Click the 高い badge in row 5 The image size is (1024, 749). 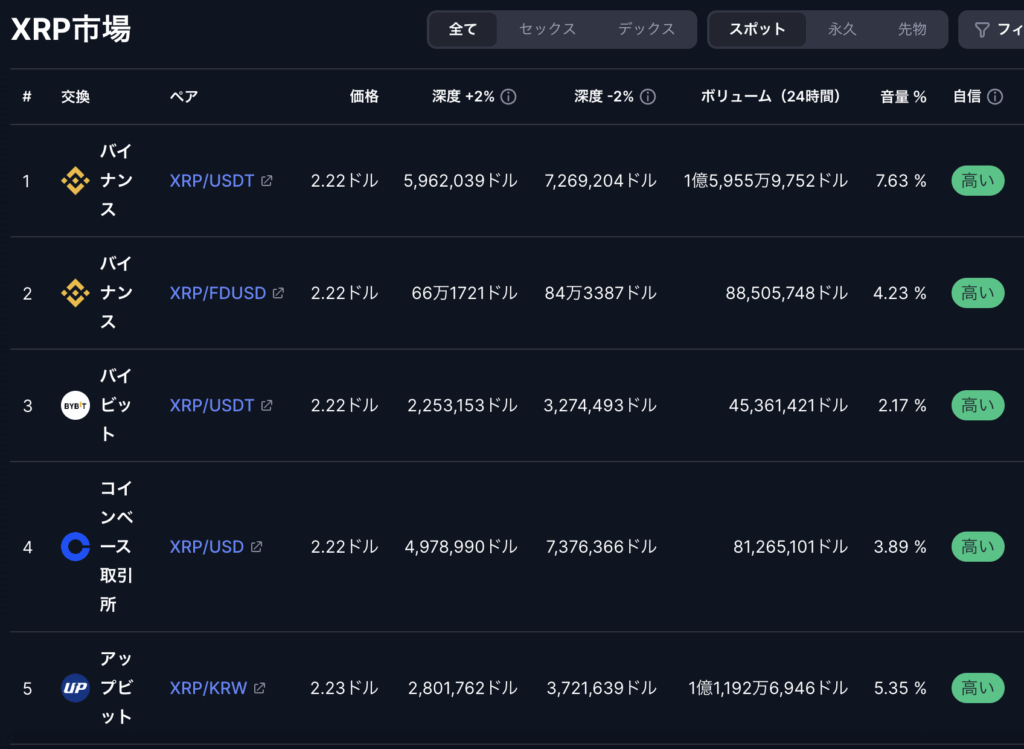click(978, 688)
